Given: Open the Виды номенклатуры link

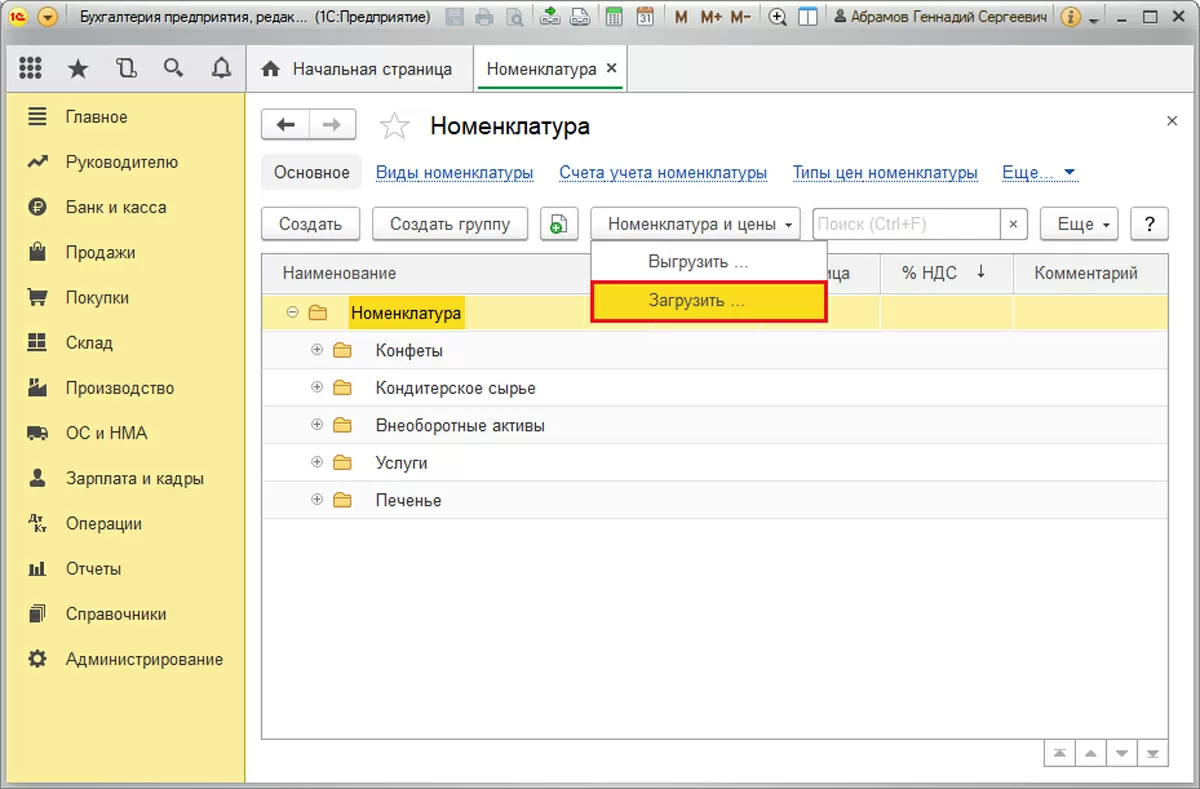Looking at the screenshot, I should (x=454, y=172).
